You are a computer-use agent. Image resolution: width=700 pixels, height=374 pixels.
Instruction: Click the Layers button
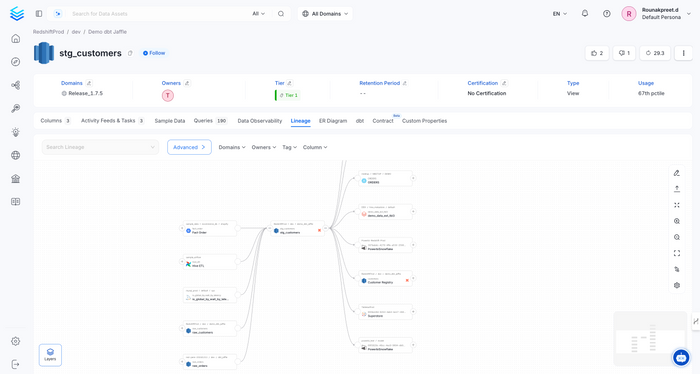(50, 355)
